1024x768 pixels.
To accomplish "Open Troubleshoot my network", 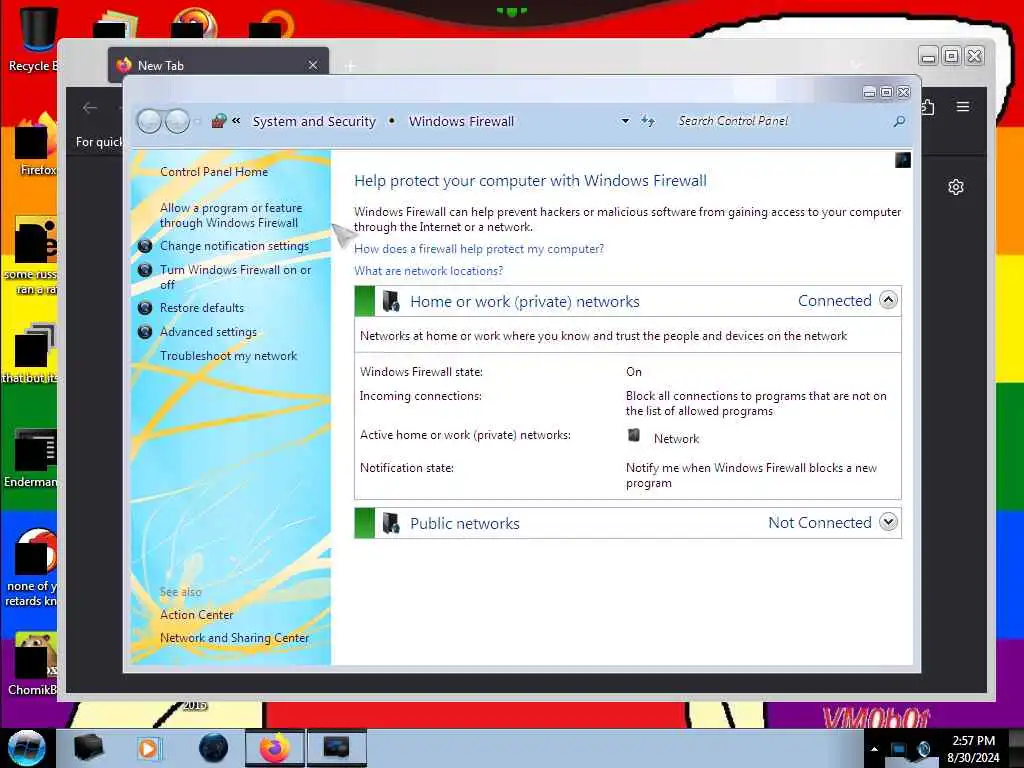I will [x=229, y=356].
